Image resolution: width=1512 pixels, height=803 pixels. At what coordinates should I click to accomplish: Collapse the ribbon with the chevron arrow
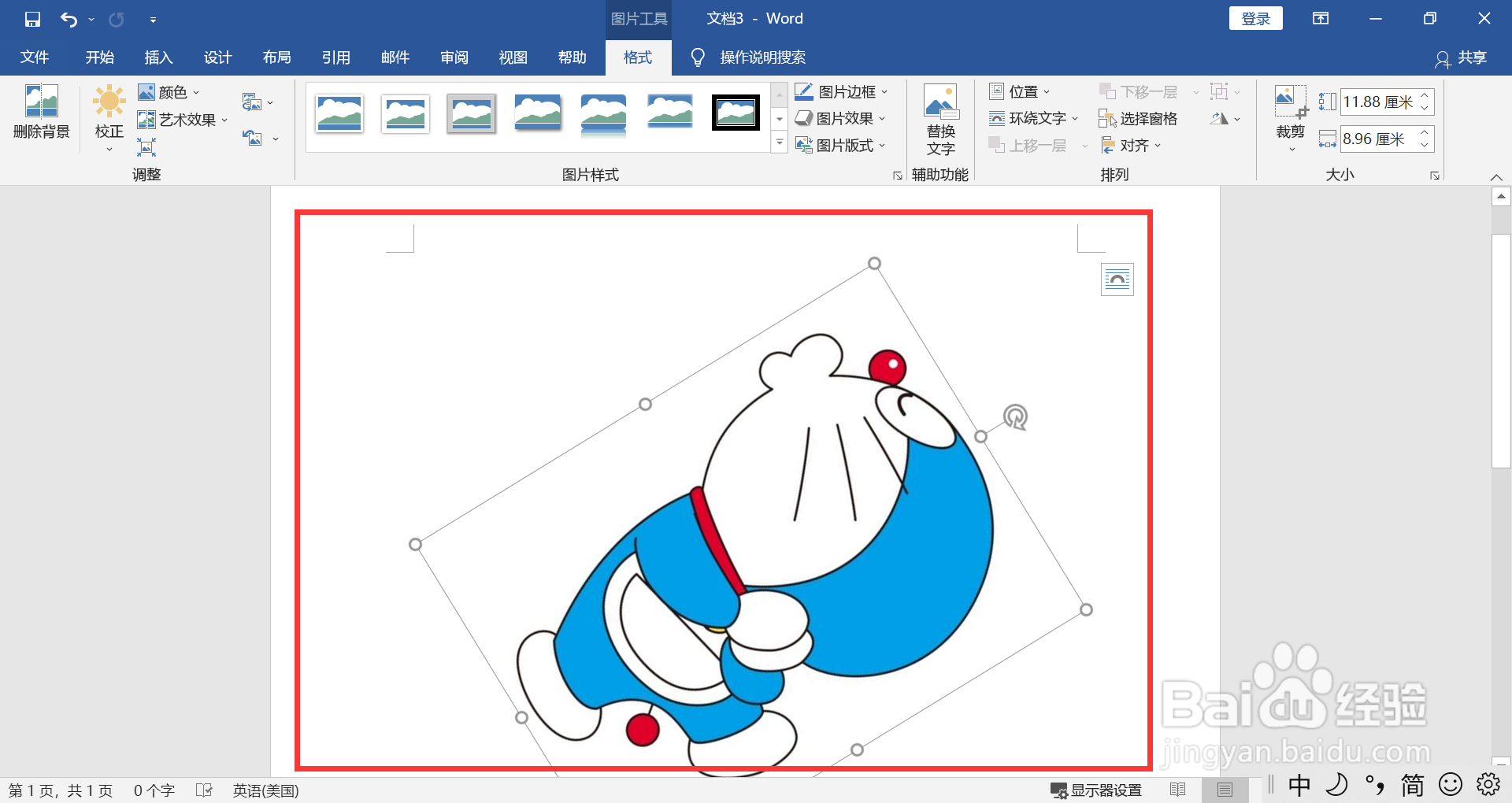(1496, 176)
